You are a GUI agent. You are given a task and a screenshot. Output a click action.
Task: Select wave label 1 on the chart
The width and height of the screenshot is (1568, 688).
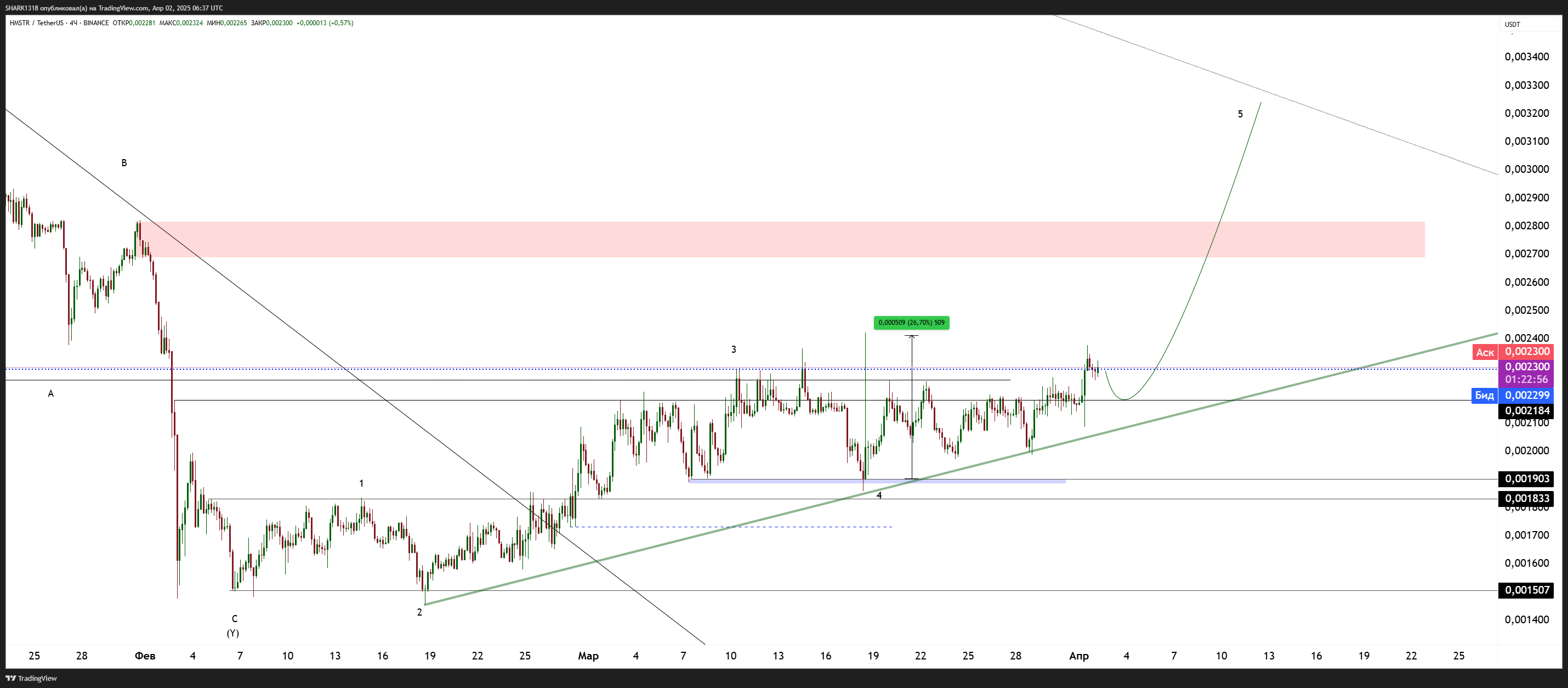(361, 483)
